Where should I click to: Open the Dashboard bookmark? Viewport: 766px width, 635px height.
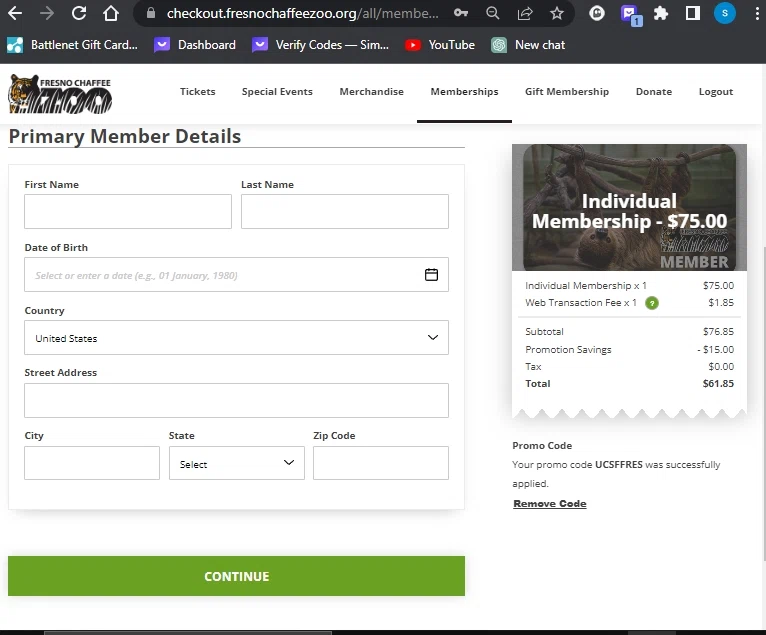pyautogui.click(x=195, y=45)
